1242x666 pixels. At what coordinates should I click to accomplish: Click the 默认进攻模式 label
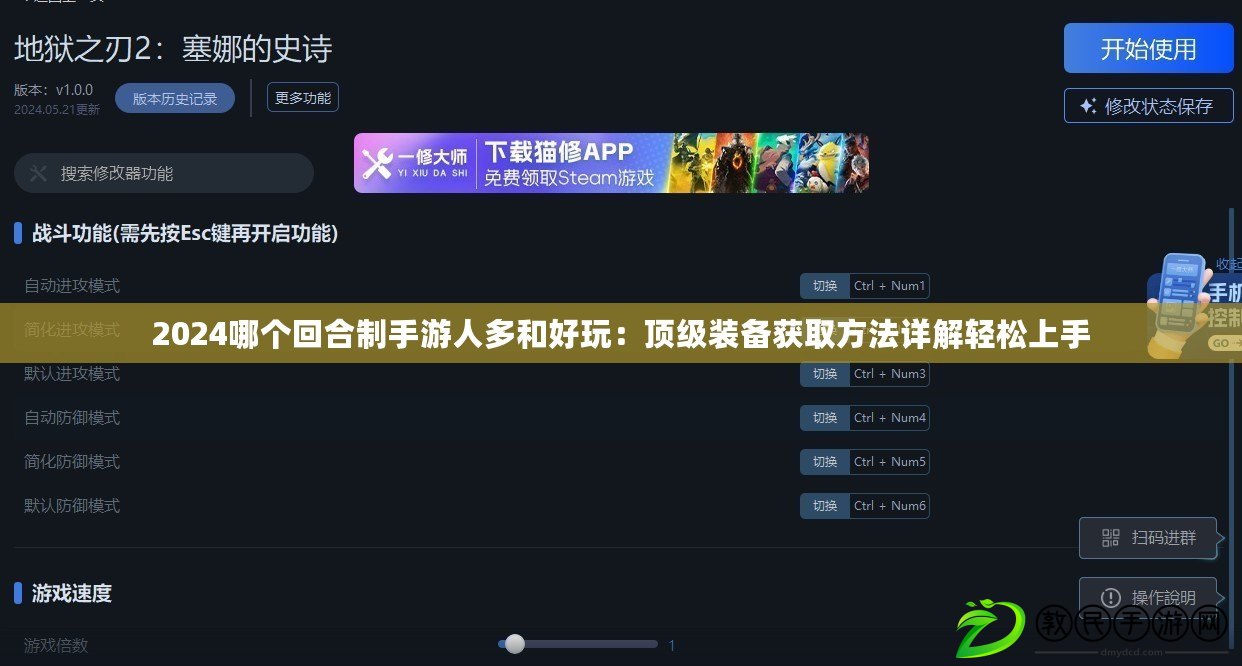[72, 374]
